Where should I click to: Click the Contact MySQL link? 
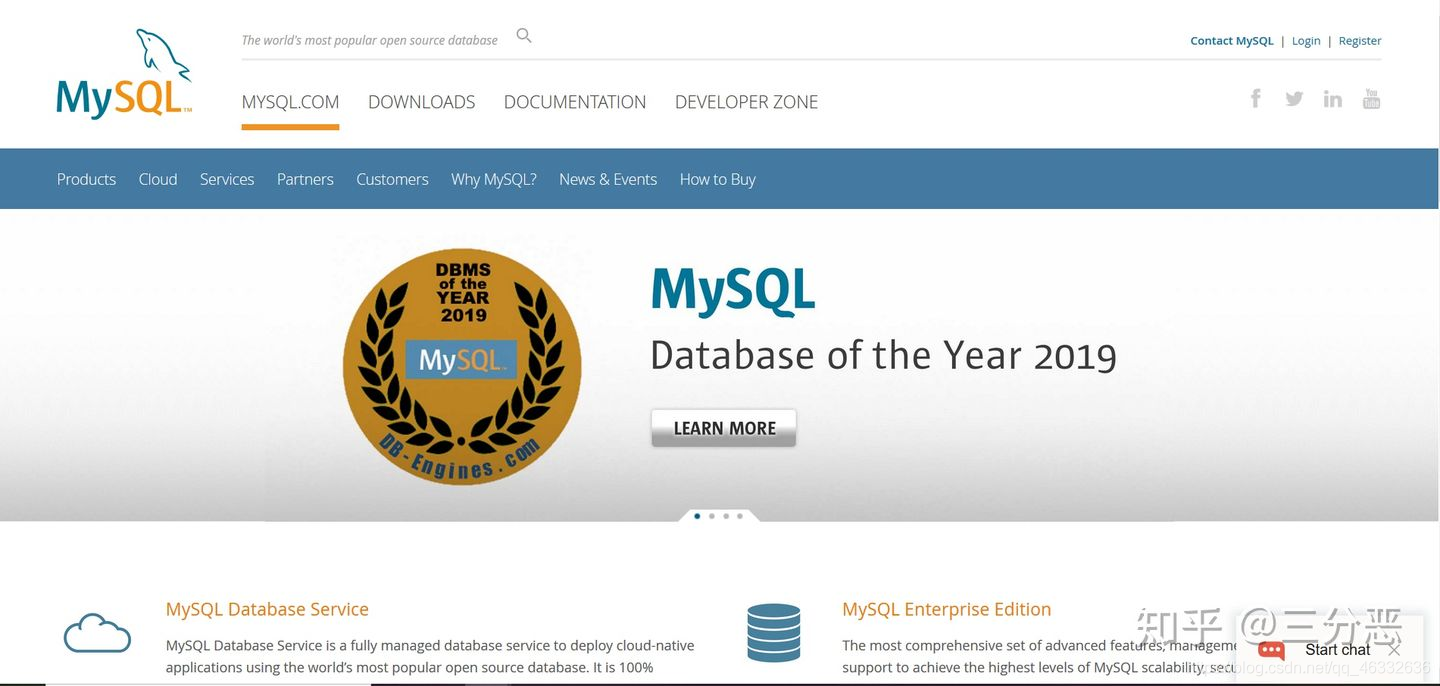pyautogui.click(x=1232, y=41)
